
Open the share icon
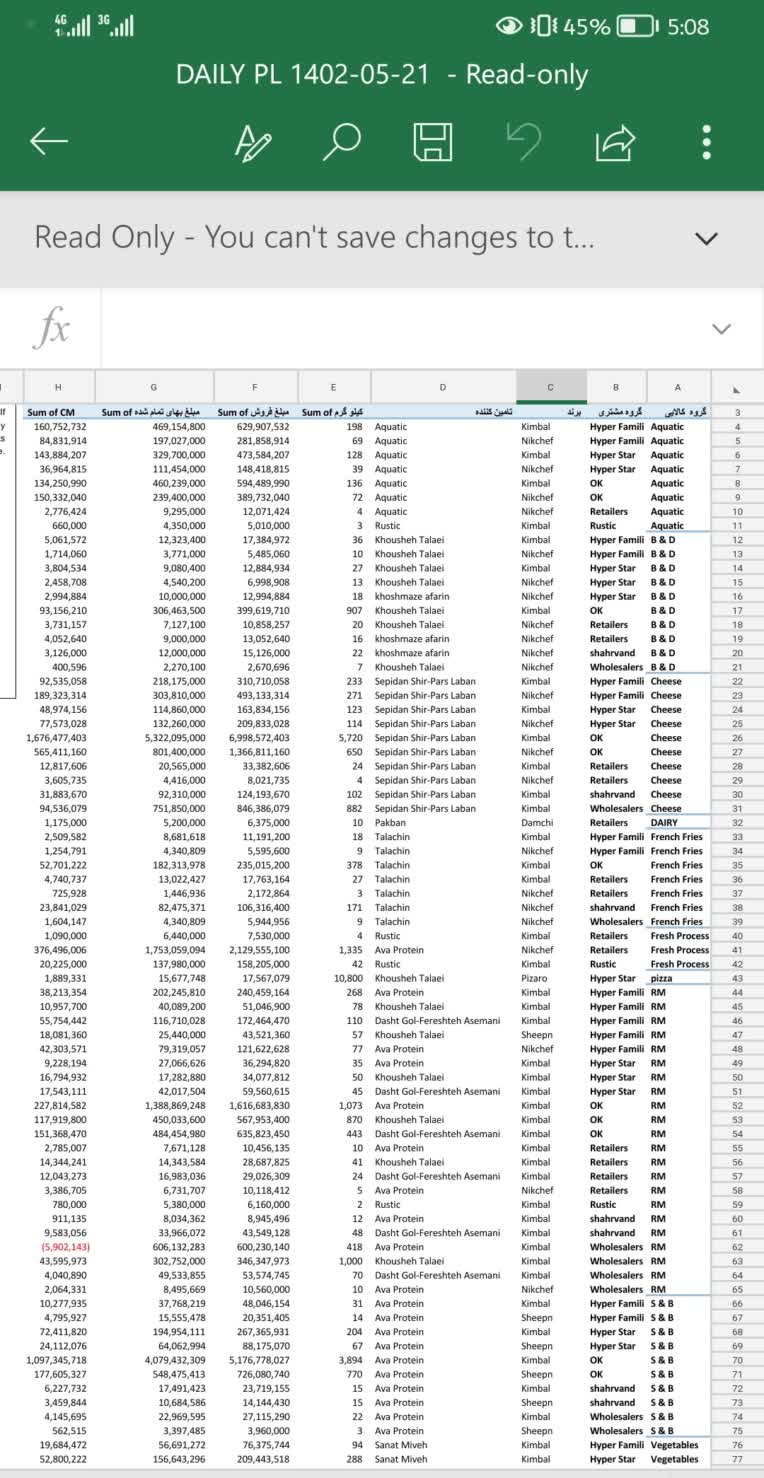[615, 141]
